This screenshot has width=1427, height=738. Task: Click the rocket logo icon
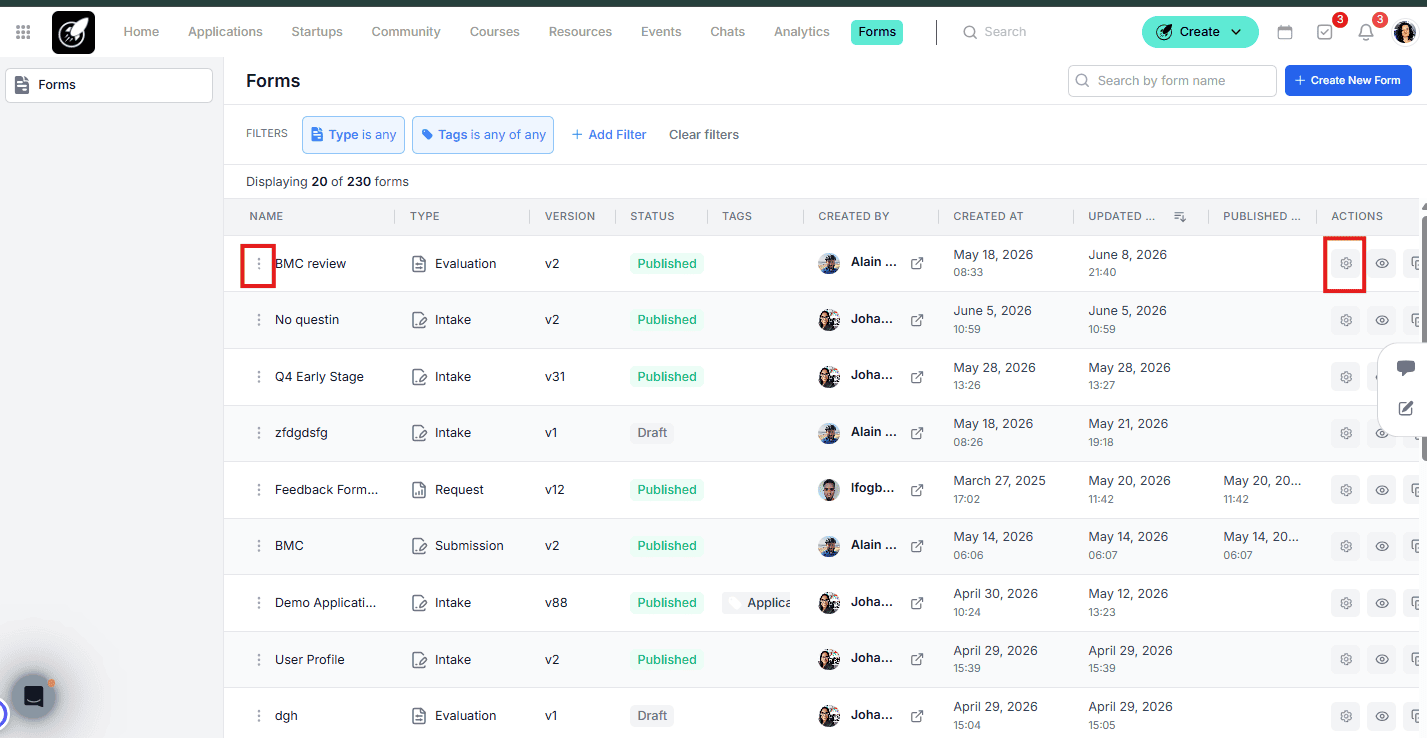[x=73, y=32]
